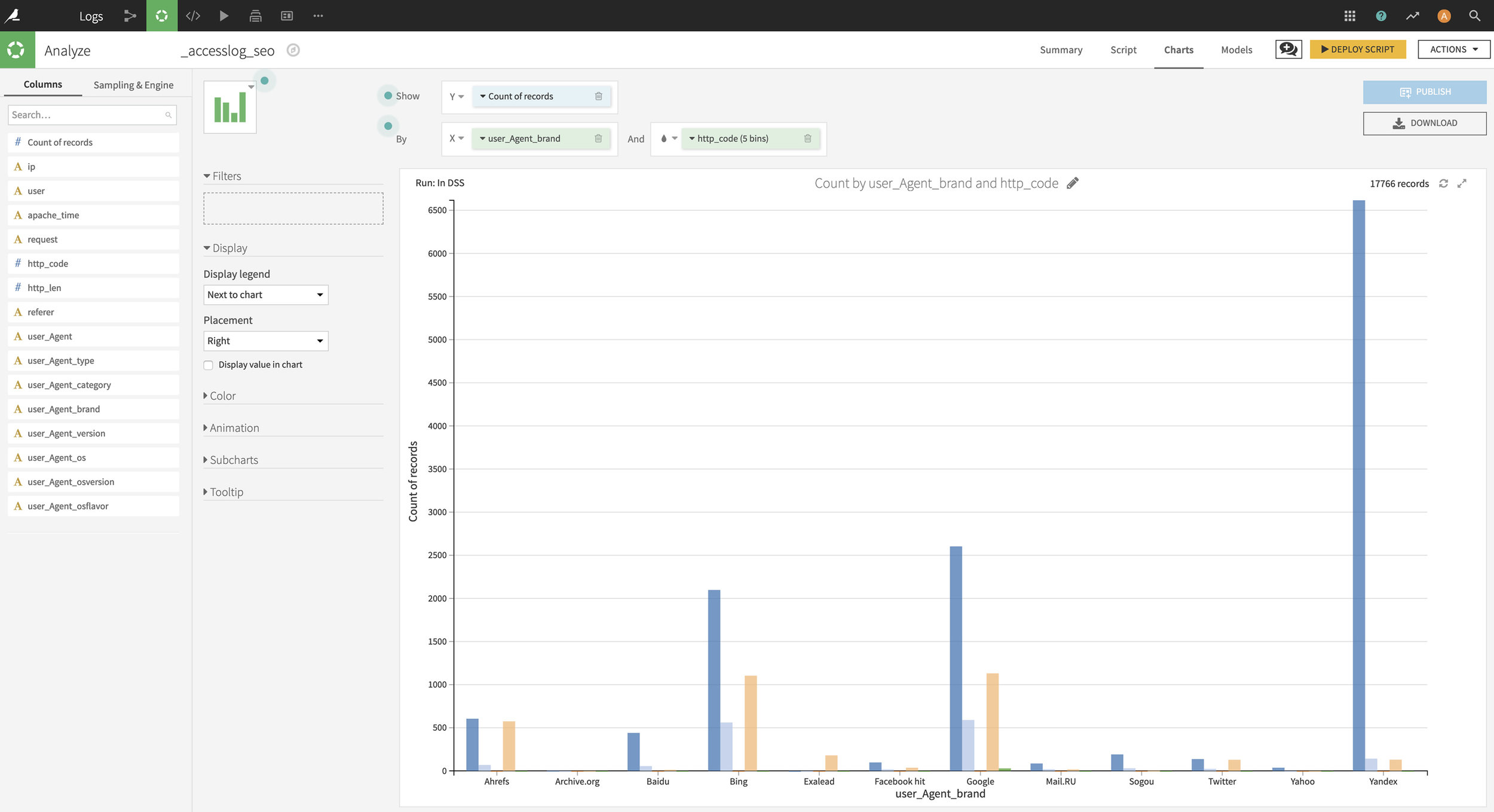The height and width of the screenshot is (812, 1494).
Task: Click the tall blue Yandex bar
Action: (1358, 485)
